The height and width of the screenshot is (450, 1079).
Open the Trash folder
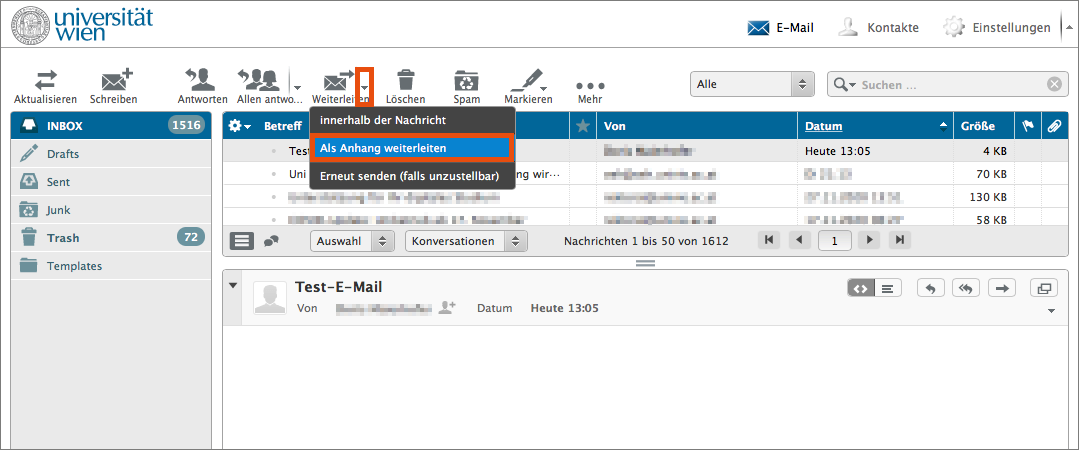point(63,238)
